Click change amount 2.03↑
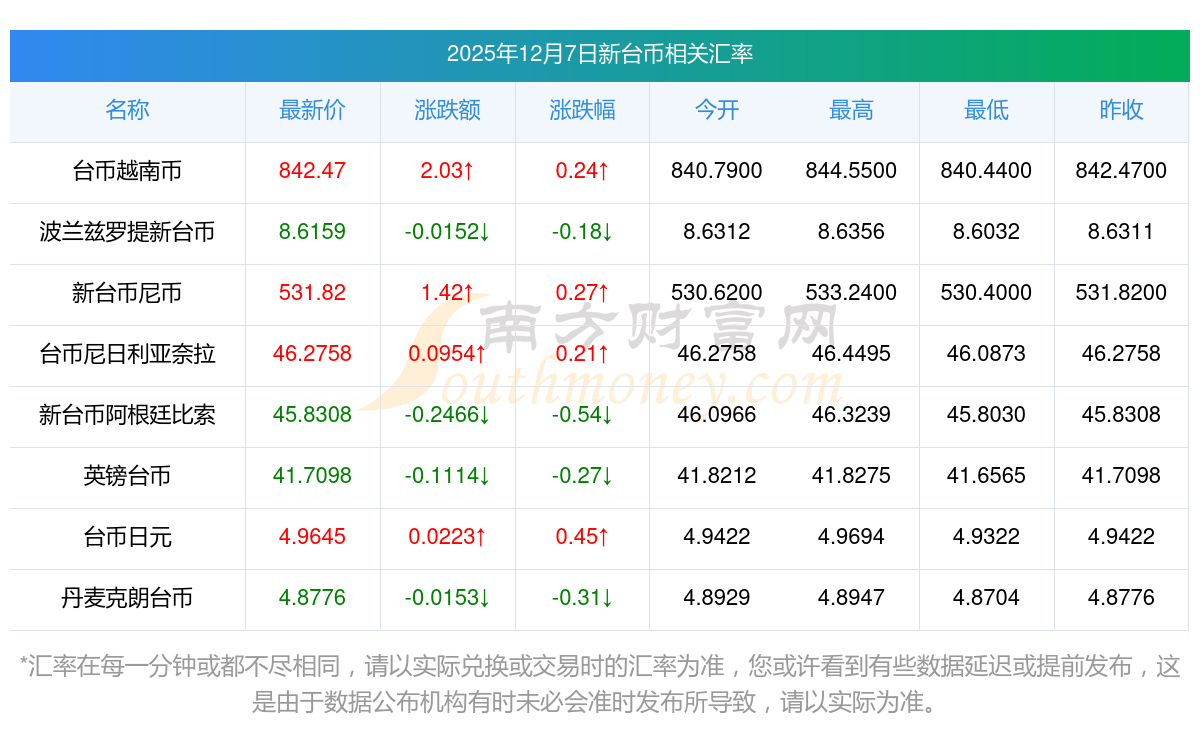 tap(447, 171)
